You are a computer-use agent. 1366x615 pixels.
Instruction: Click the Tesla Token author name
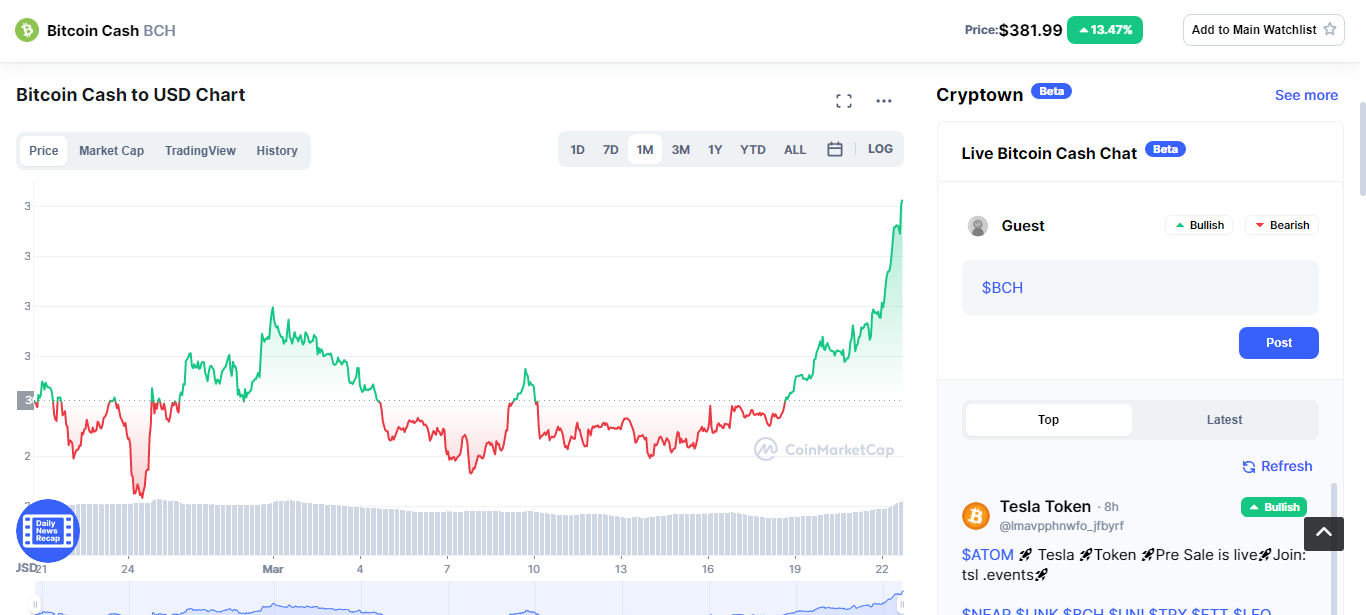tap(1045, 507)
